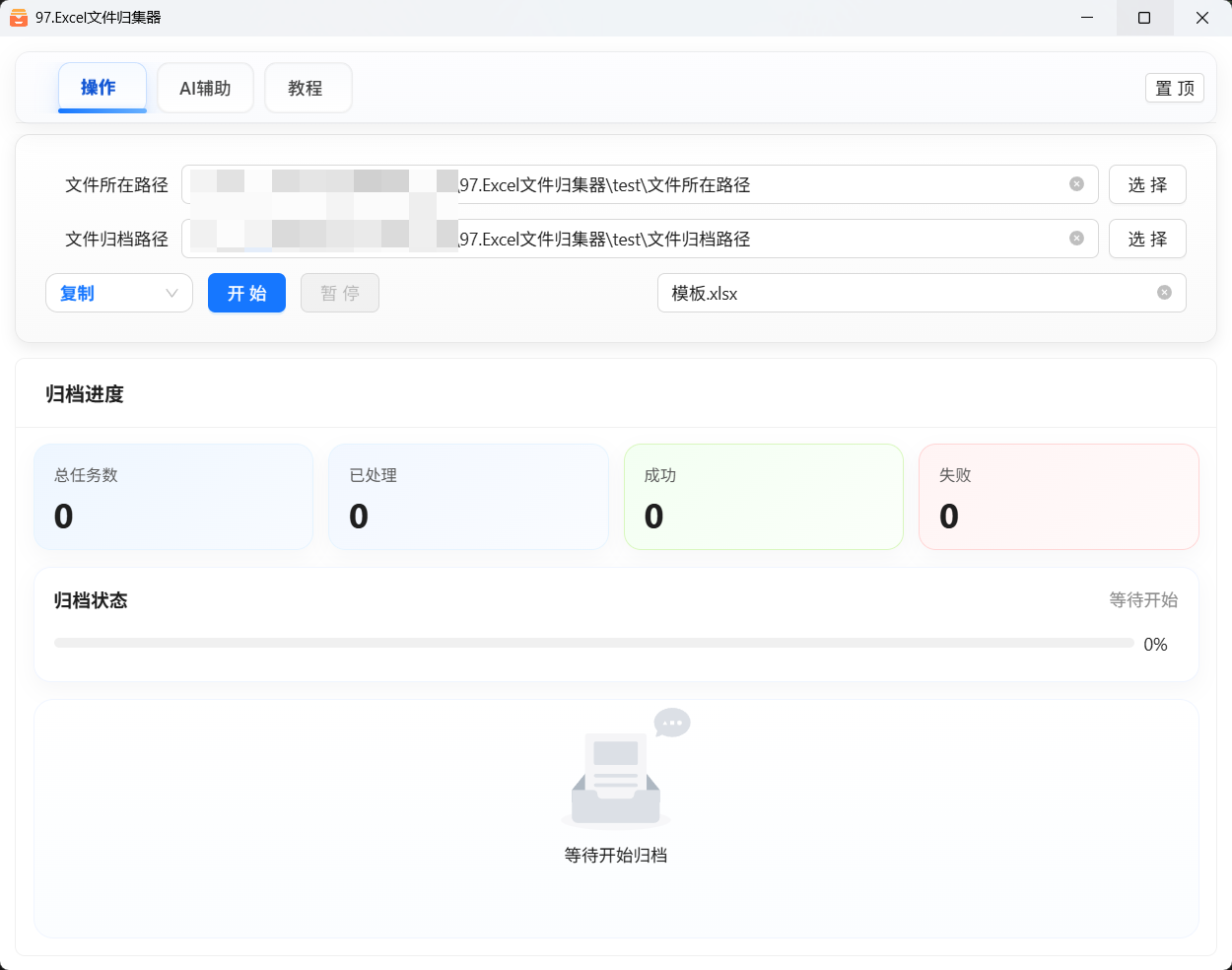Toggle 置顶 to pin the window on top

tap(1174, 89)
